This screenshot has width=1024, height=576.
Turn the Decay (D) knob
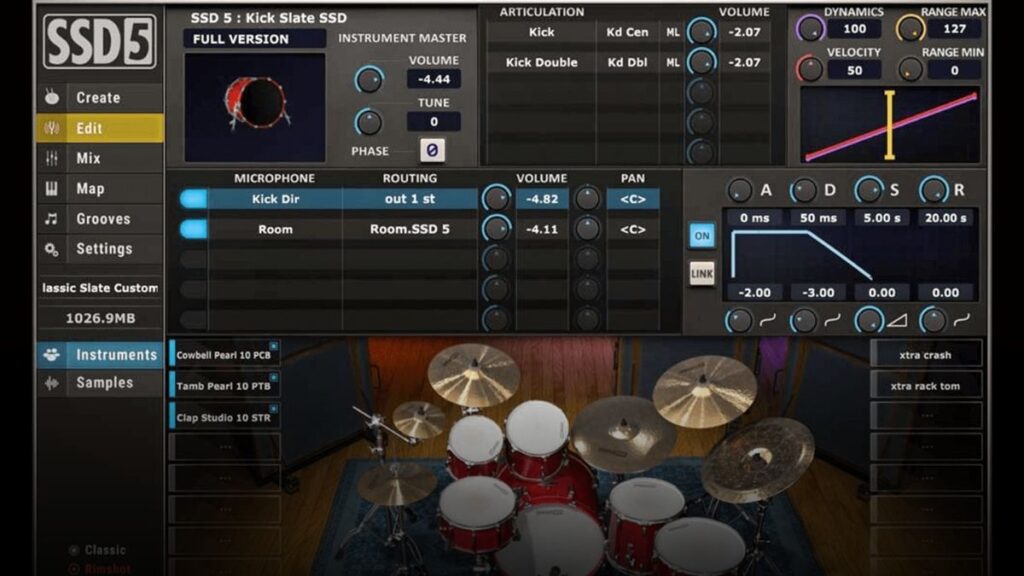(803, 191)
